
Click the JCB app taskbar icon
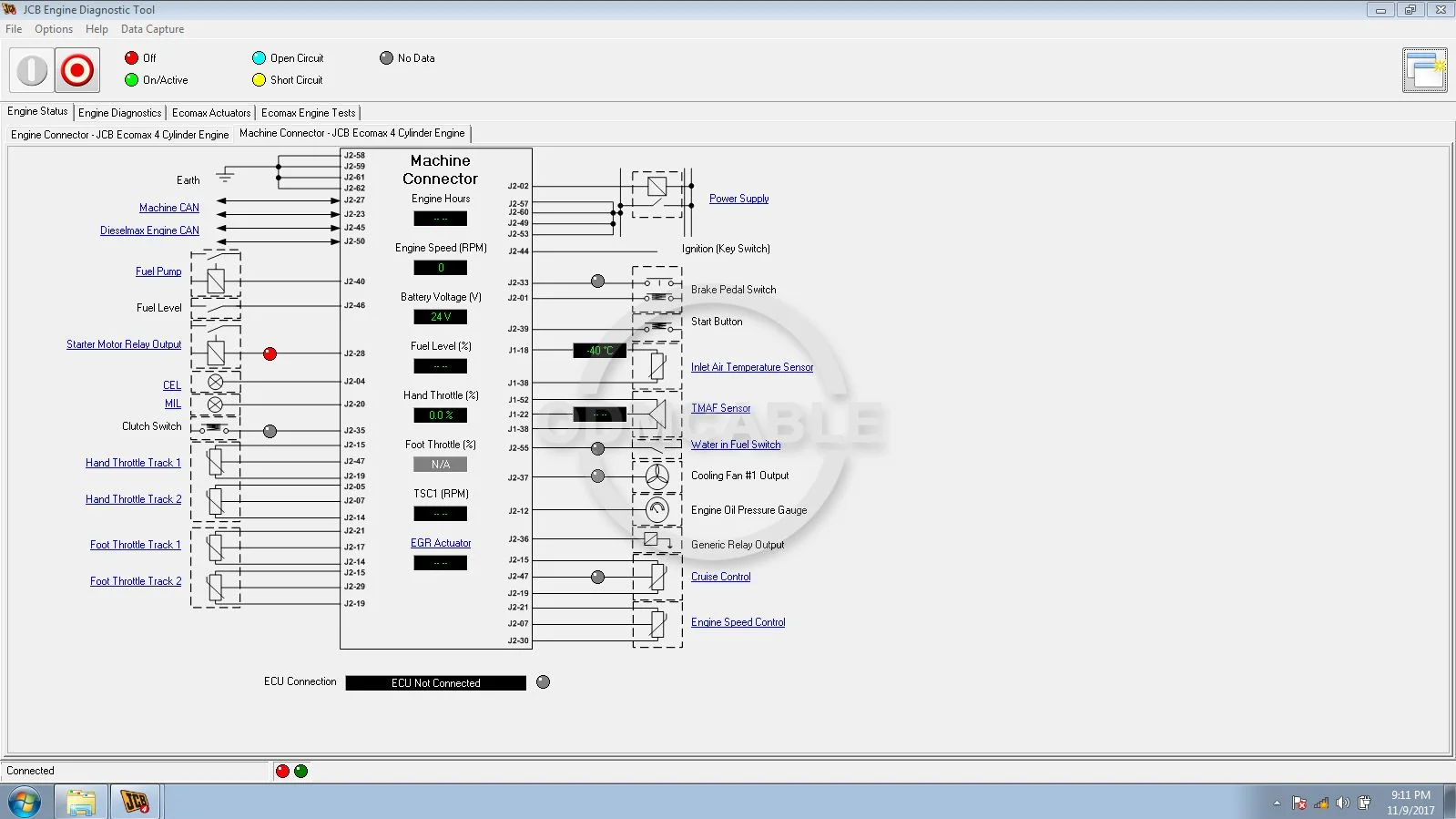click(x=136, y=803)
